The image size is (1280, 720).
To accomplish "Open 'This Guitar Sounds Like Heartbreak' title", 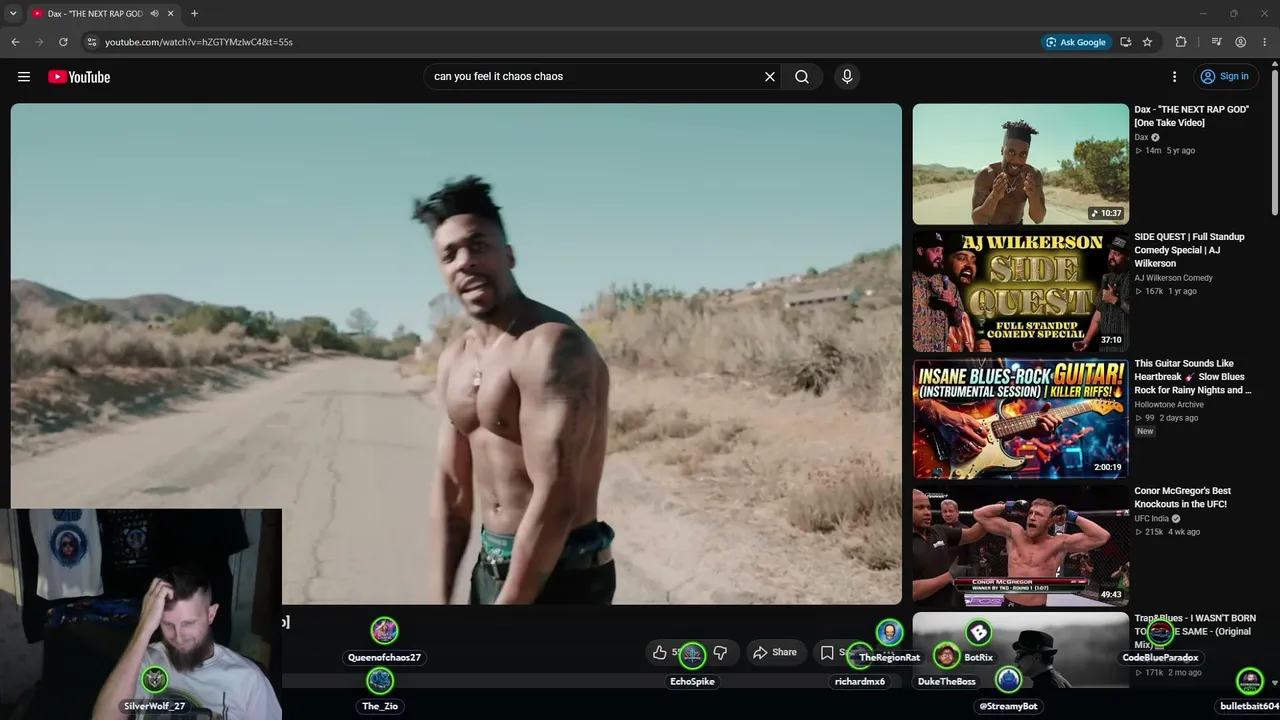I will (x=1193, y=377).
